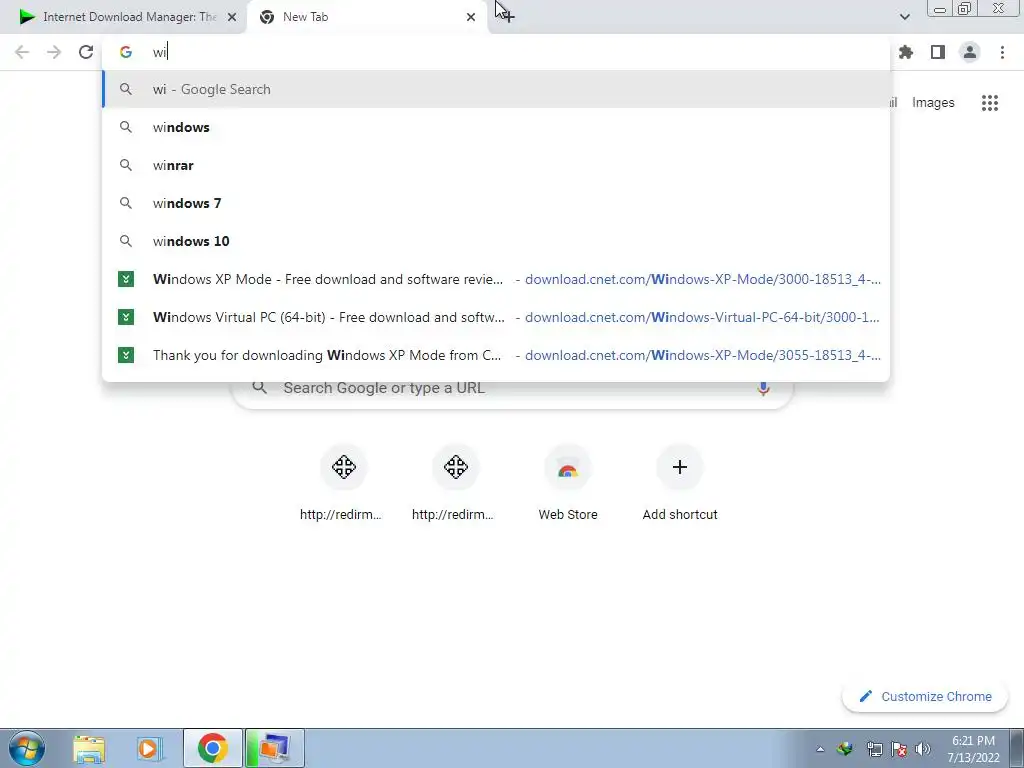
Task: Pick the 'windows 7' suggestion
Action: coord(496,203)
